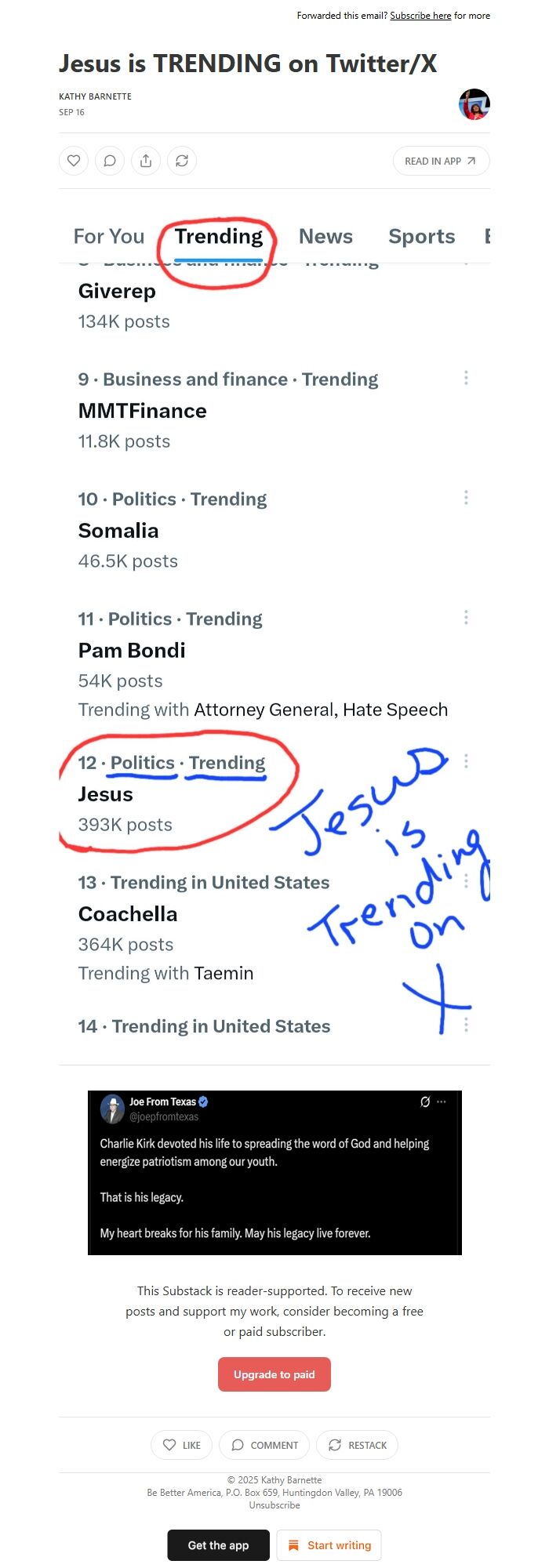Image resolution: width=549 pixels, height=1568 pixels.
Task: Switch to the For You tab
Action: click(109, 236)
